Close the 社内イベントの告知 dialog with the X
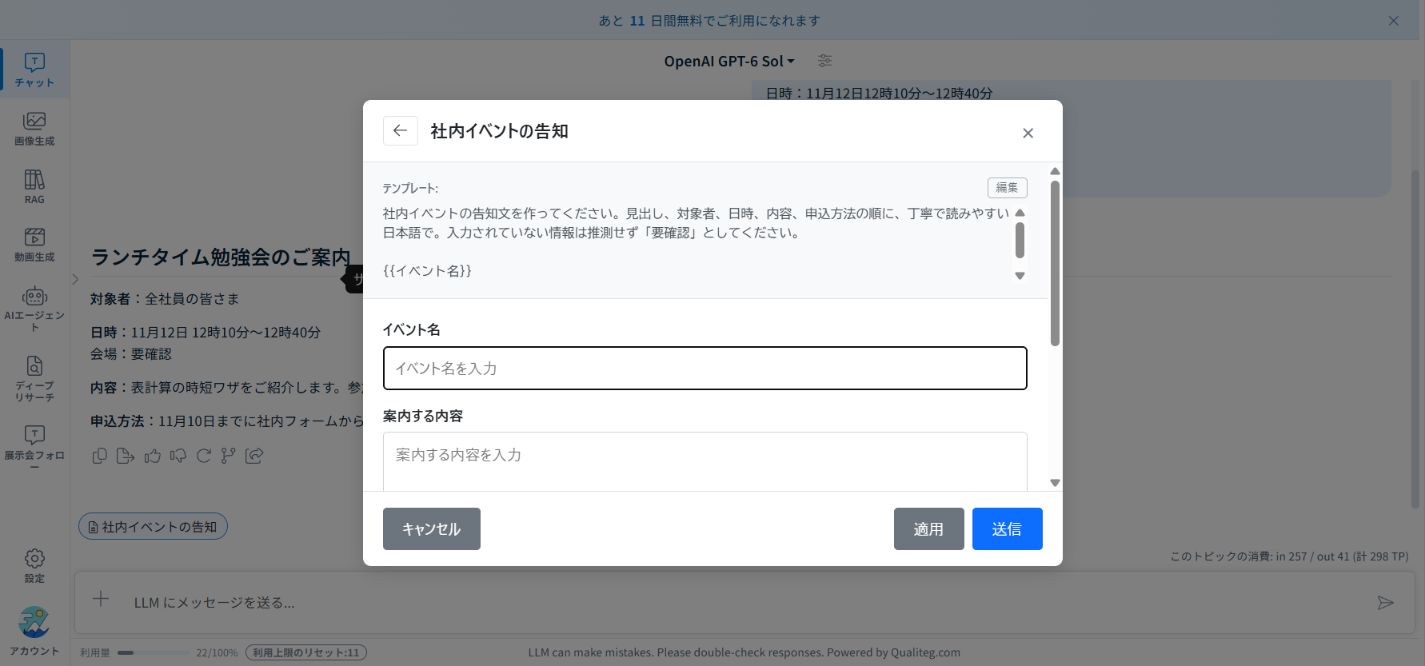Viewport: 1425px width, 666px height. tap(1028, 133)
